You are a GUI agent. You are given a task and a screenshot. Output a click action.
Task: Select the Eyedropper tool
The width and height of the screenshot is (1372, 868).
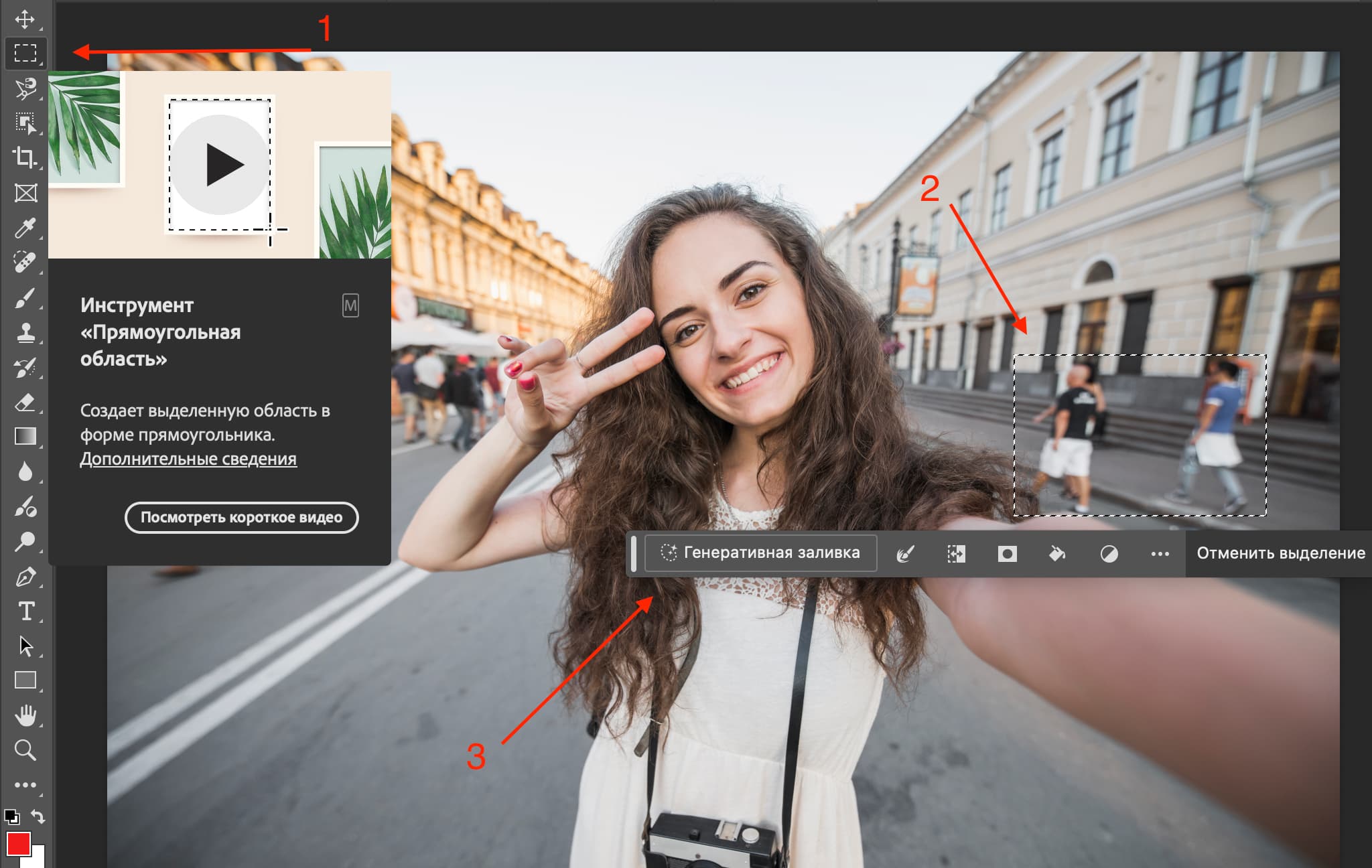pos(25,228)
